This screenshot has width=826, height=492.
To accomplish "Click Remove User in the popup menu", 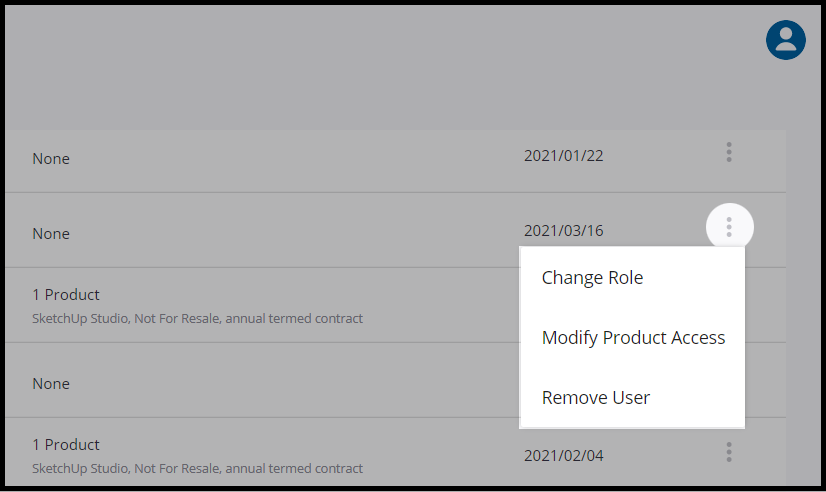I will (596, 398).
